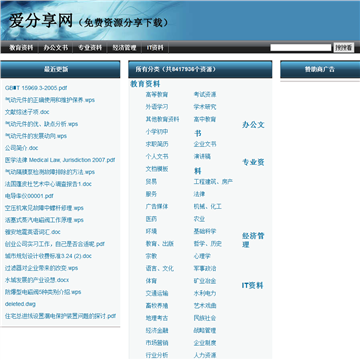
Task: Open the 电导率仪00001.pdf file
Action: pyautogui.click(x=29, y=196)
